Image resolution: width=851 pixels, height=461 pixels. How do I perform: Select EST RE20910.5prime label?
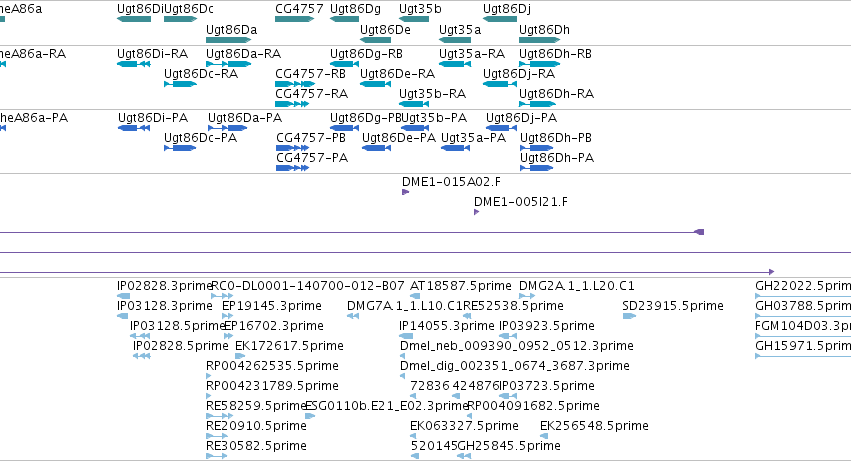click(256, 425)
